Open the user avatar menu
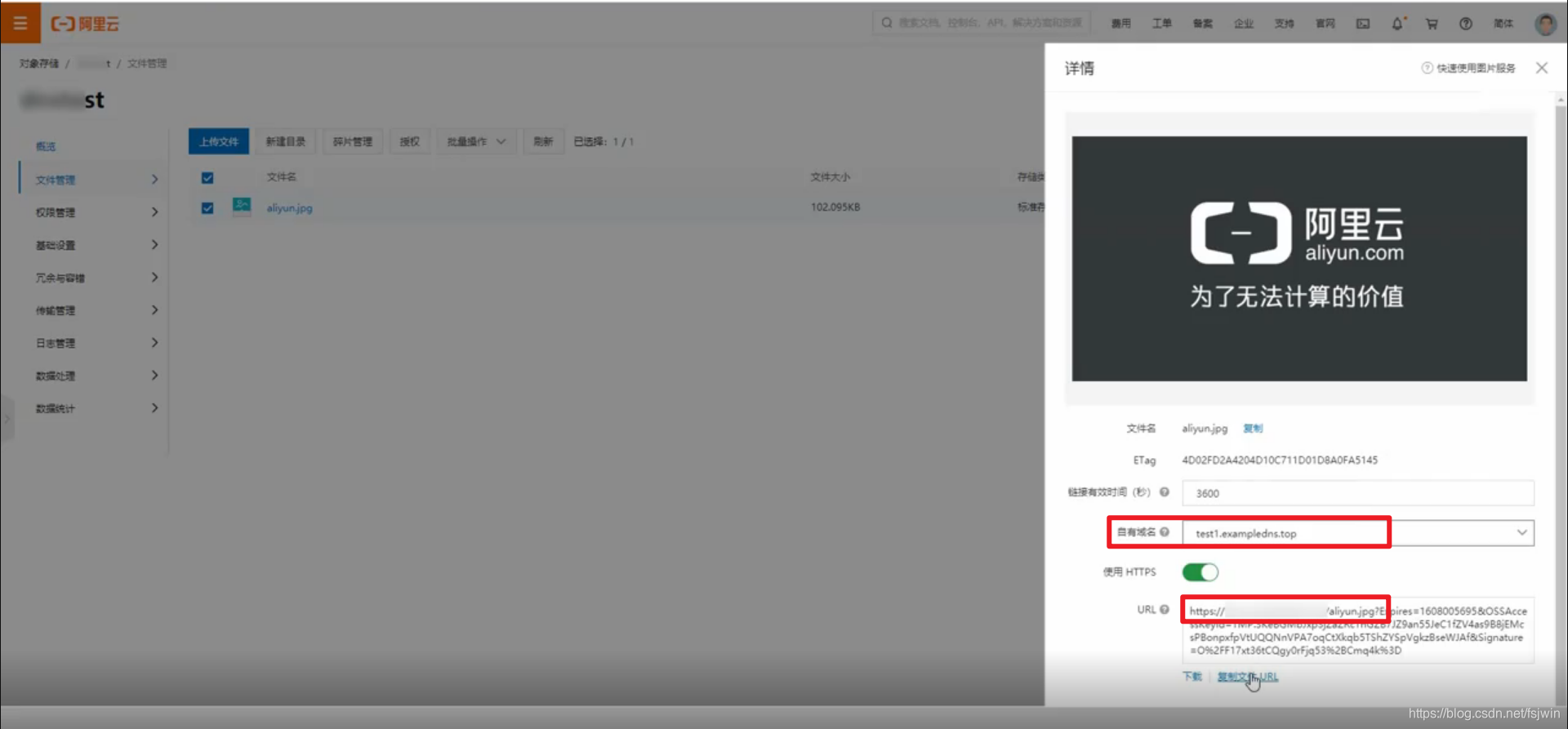 click(x=1545, y=24)
